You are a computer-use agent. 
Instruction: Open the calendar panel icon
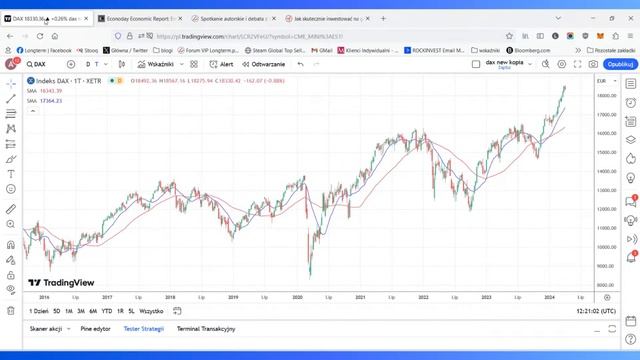[631, 321]
